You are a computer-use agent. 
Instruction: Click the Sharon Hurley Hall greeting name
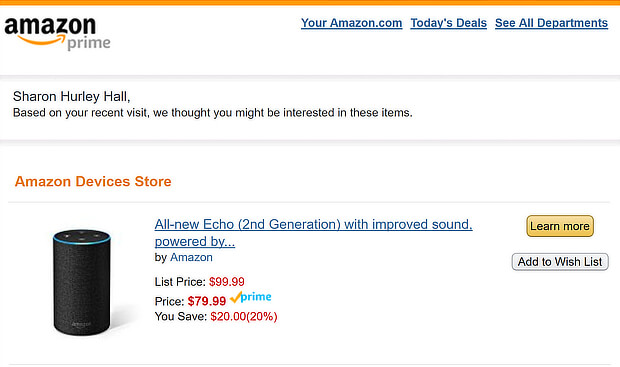(72, 96)
